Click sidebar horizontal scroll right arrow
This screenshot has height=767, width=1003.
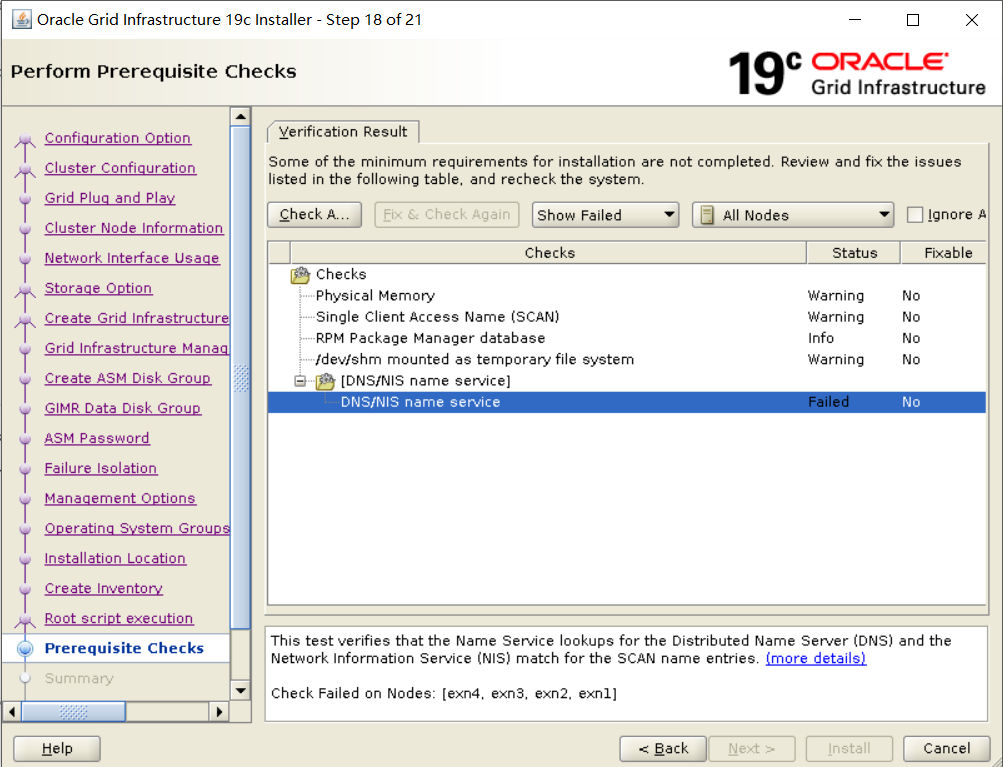tap(219, 711)
